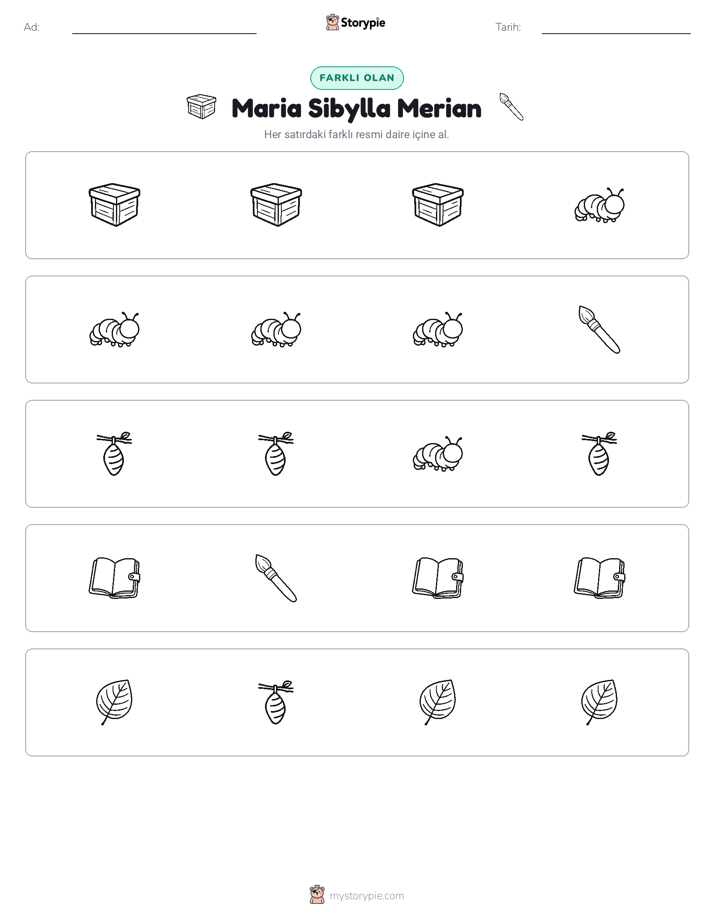Choose the paintbrush in the notebook row

point(276,578)
